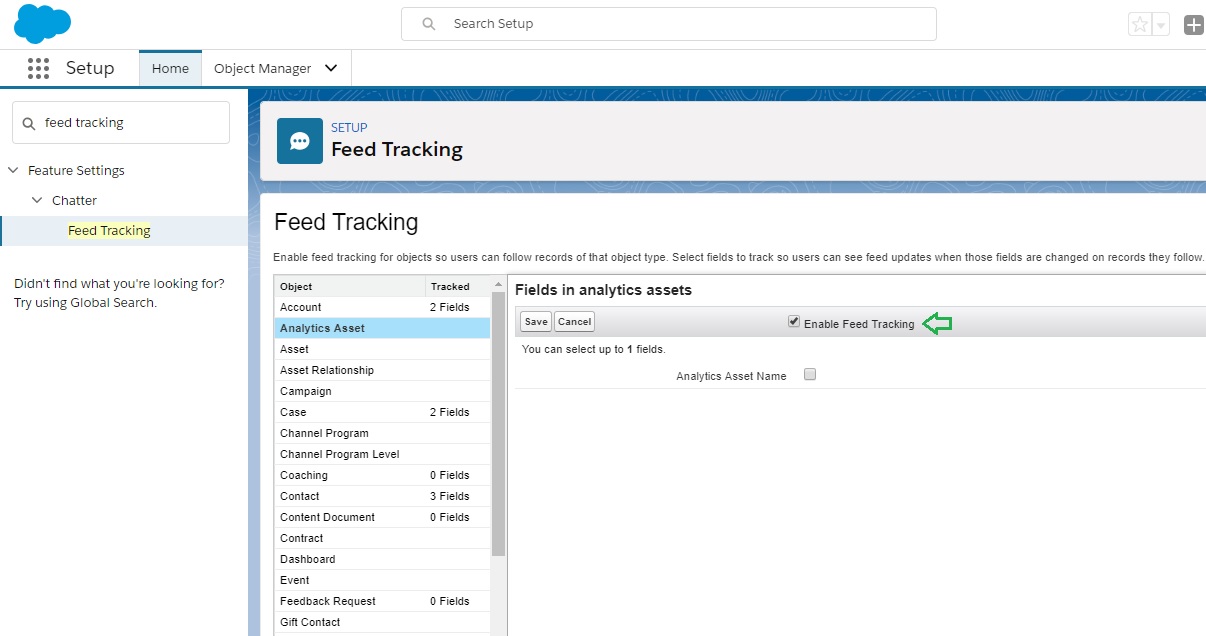Check the Analytics Asset Name tracking checkbox

tap(809, 374)
